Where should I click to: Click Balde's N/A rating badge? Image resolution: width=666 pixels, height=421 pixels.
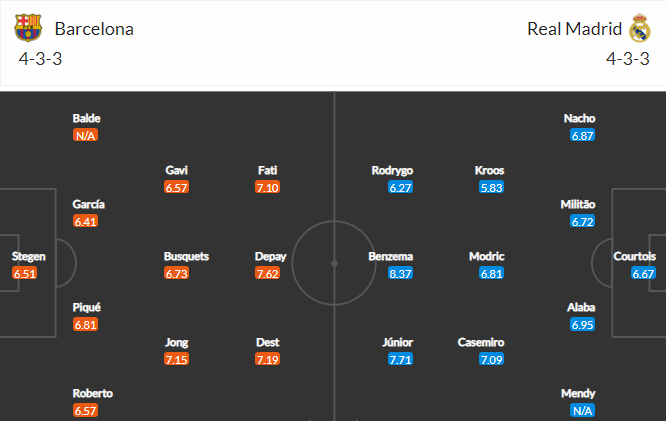click(x=85, y=136)
